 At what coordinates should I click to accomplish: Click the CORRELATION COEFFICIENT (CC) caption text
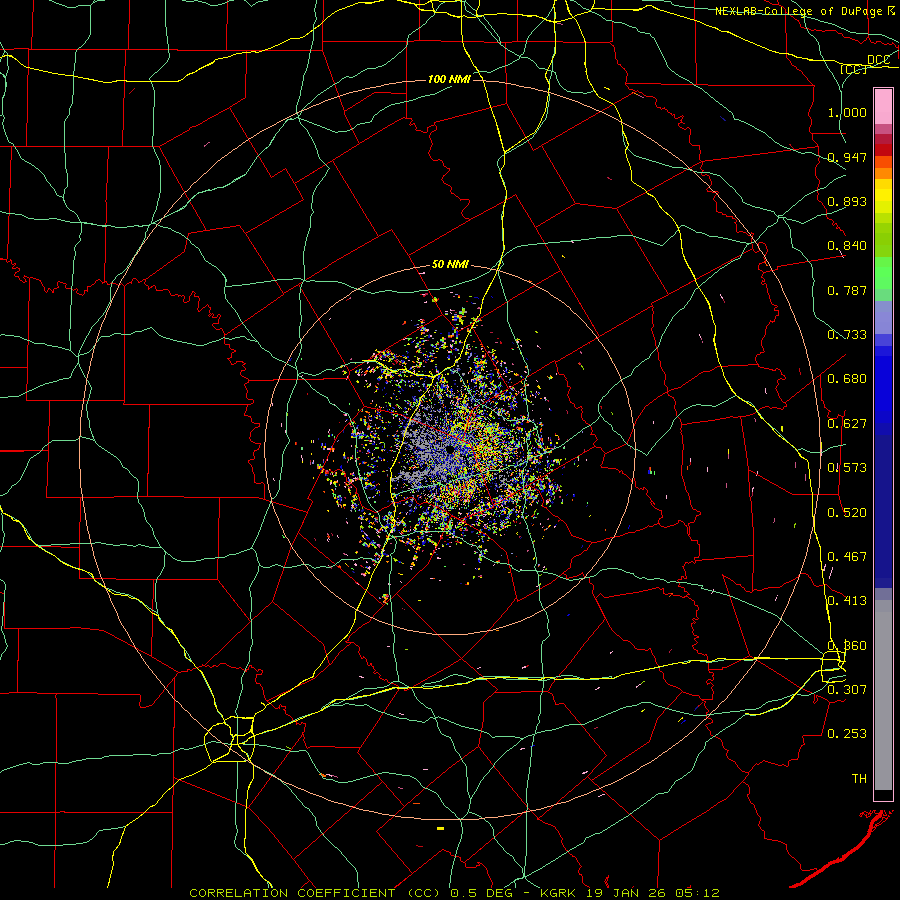point(315,893)
